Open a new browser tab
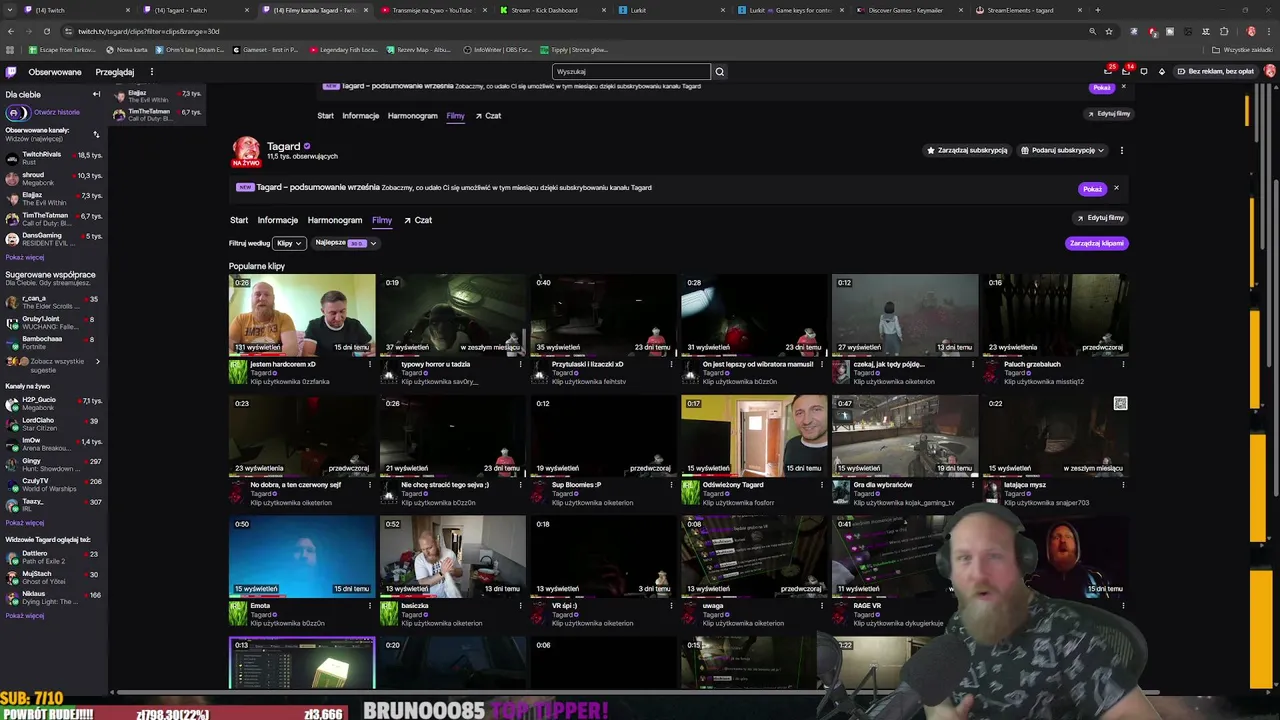Screen dimensions: 1280x720 1097,10
